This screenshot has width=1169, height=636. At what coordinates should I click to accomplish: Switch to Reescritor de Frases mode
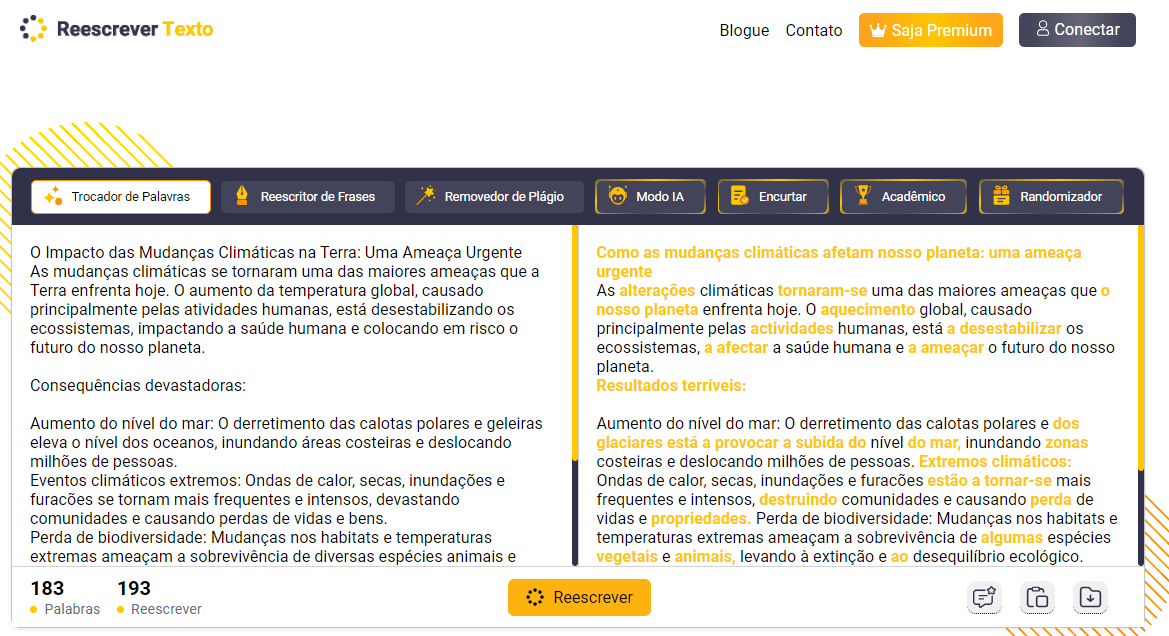[308, 197]
